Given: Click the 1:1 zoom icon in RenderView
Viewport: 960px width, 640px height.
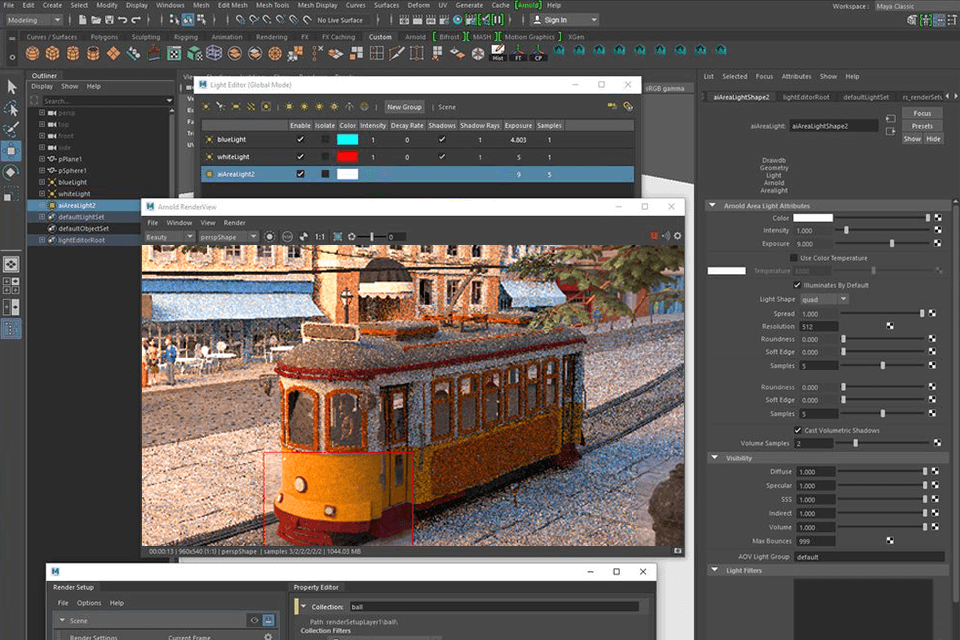Looking at the screenshot, I should tap(319, 236).
